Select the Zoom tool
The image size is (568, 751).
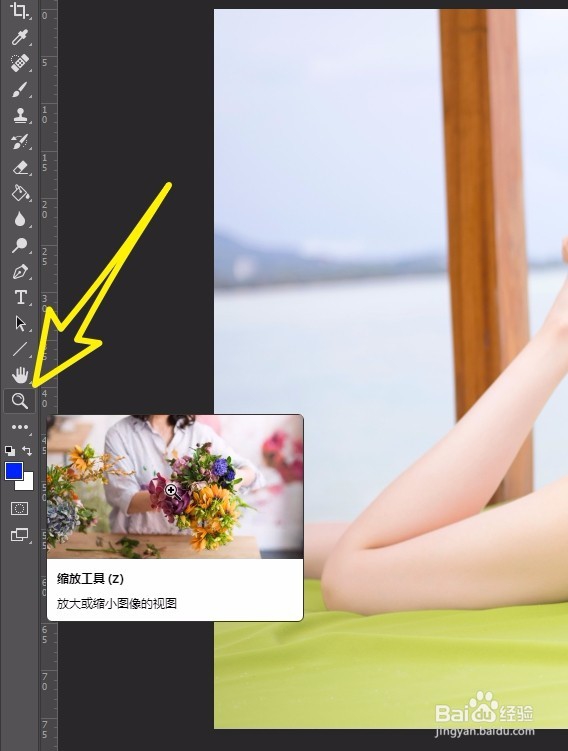[20, 400]
